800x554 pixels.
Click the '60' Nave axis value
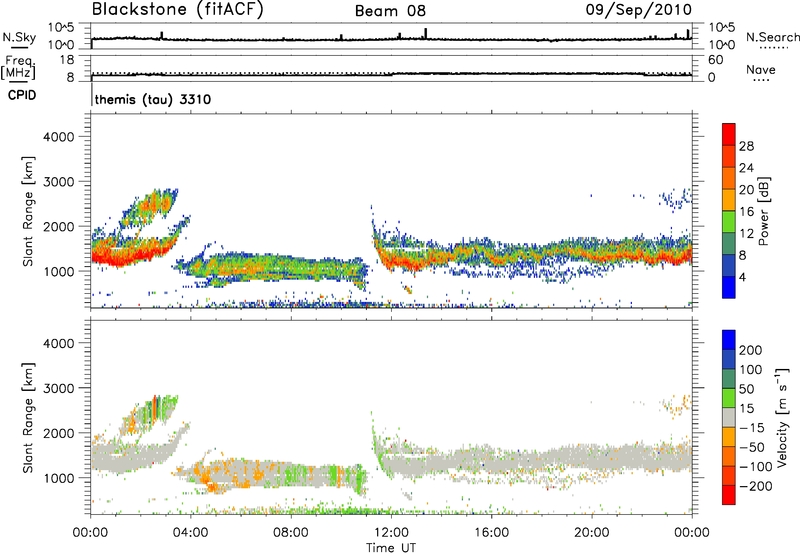(715, 60)
